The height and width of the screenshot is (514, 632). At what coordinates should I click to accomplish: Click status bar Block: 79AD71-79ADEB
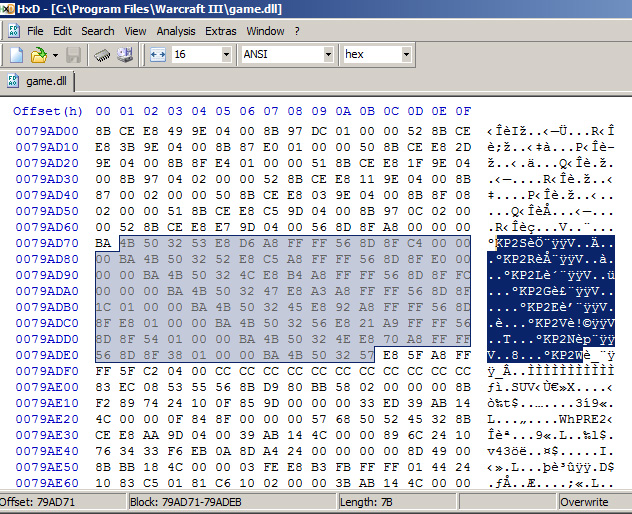click(186, 502)
